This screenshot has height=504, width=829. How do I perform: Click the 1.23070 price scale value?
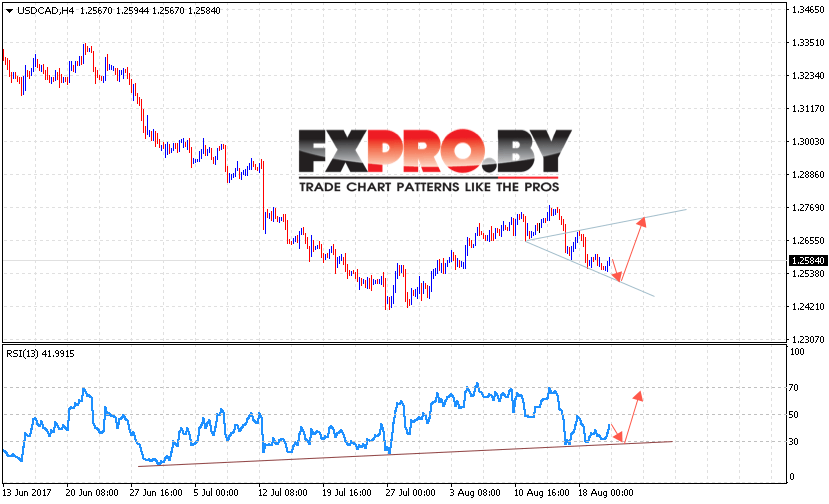coord(808,339)
